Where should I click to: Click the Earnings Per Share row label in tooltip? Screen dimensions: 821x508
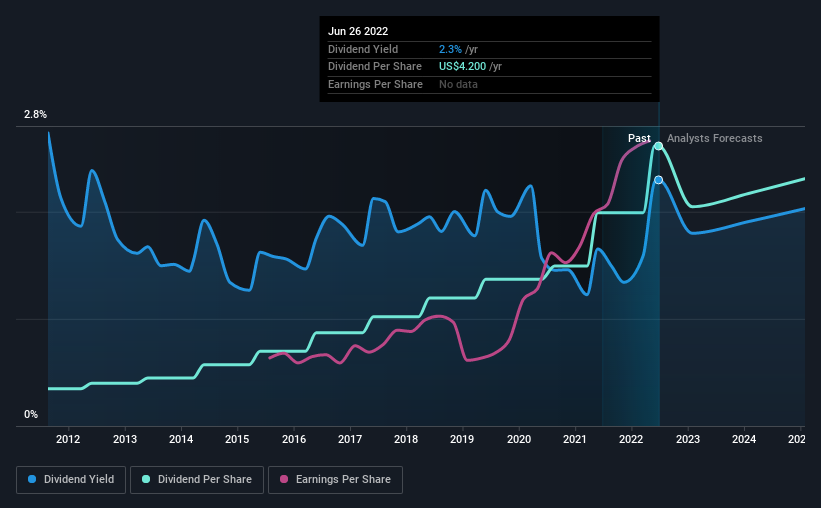point(375,84)
